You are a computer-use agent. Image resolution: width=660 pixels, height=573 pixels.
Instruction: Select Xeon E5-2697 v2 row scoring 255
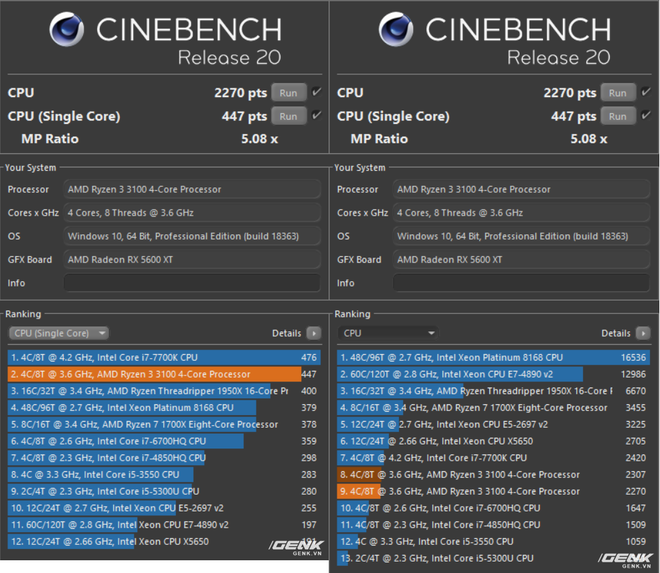coord(164,508)
